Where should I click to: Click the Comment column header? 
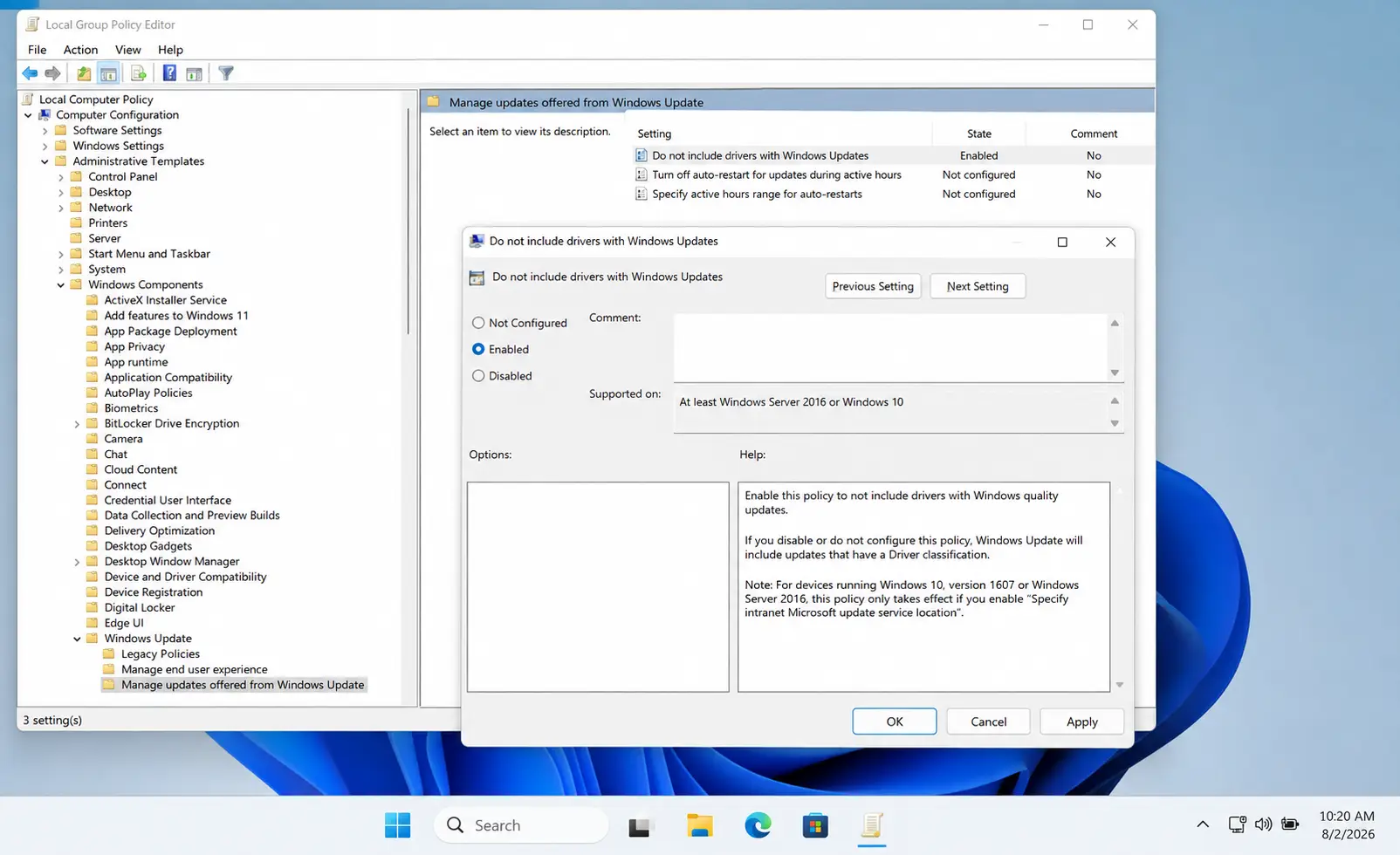[x=1094, y=133]
